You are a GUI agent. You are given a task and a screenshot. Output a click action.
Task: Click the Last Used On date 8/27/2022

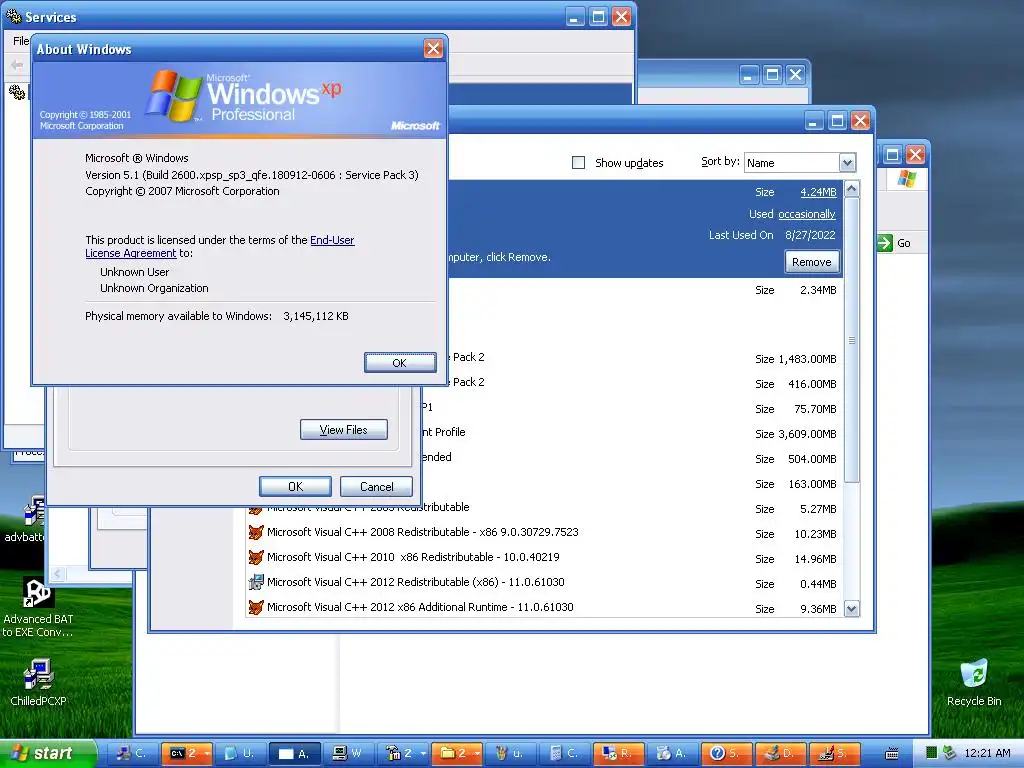(810, 235)
